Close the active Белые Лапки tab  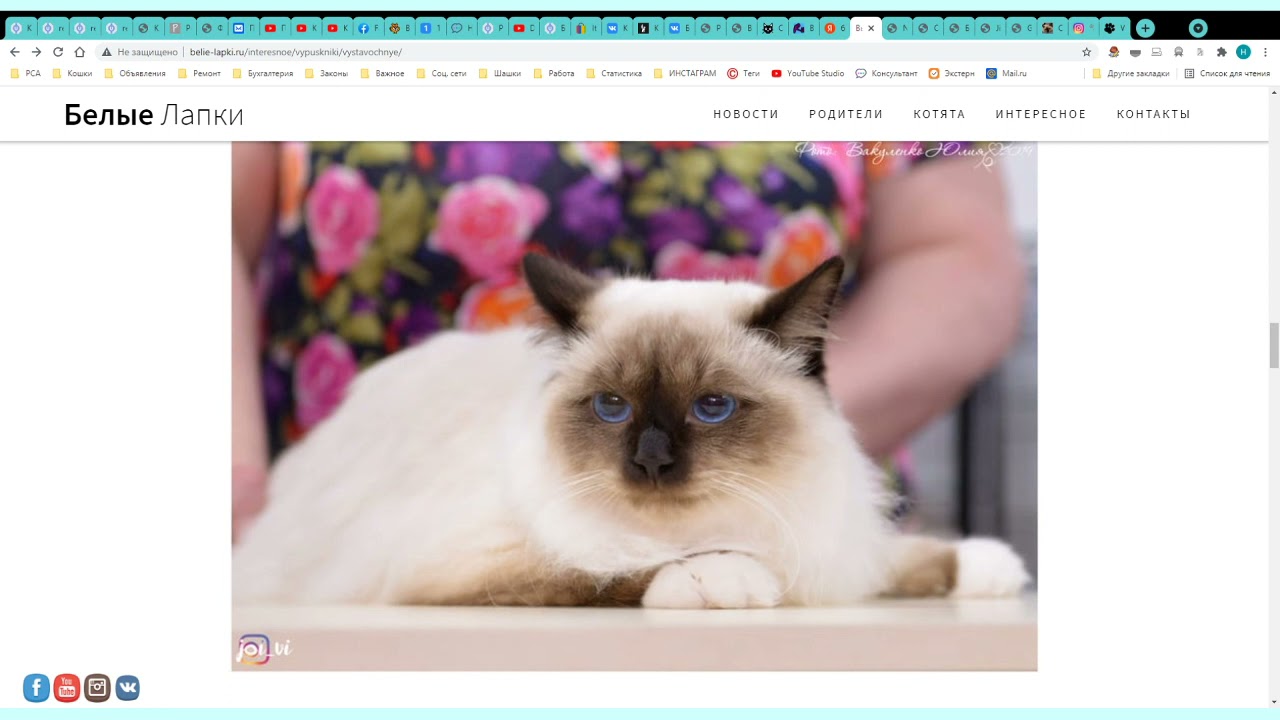pos(871,28)
